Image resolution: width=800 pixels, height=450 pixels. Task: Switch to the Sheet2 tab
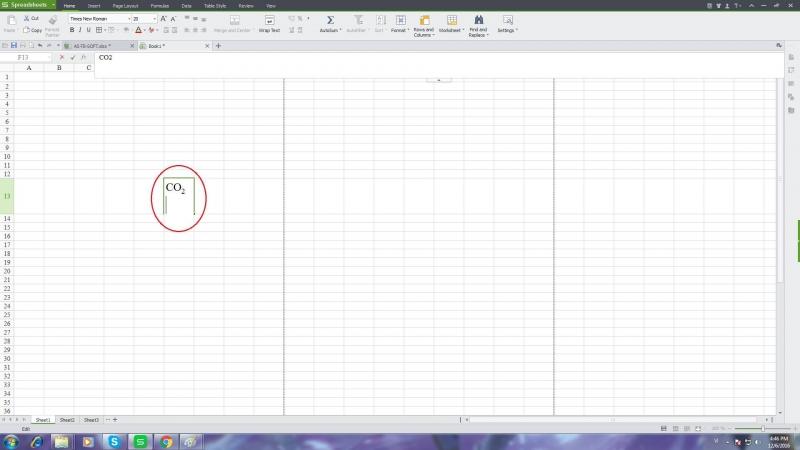[x=66, y=420]
